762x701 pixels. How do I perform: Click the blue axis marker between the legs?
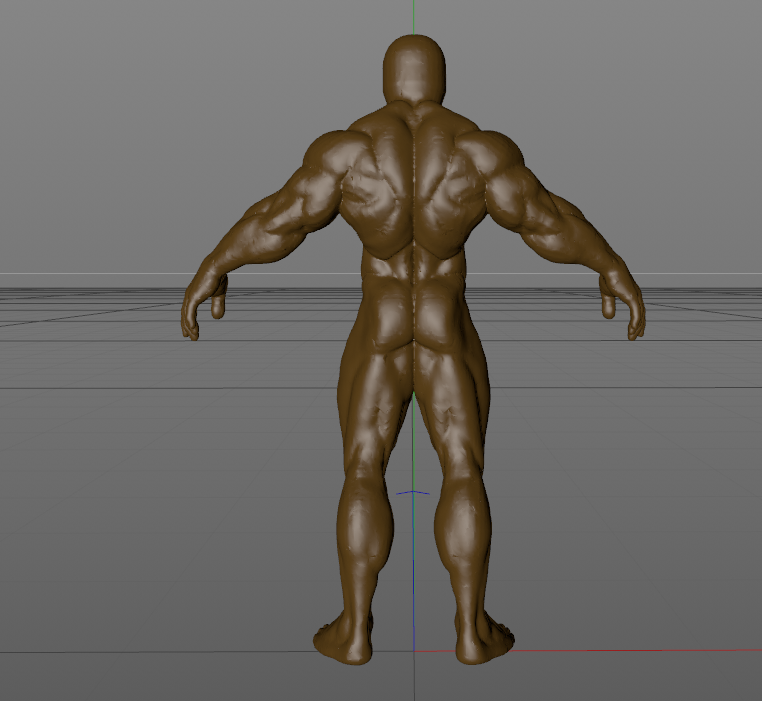point(414,492)
